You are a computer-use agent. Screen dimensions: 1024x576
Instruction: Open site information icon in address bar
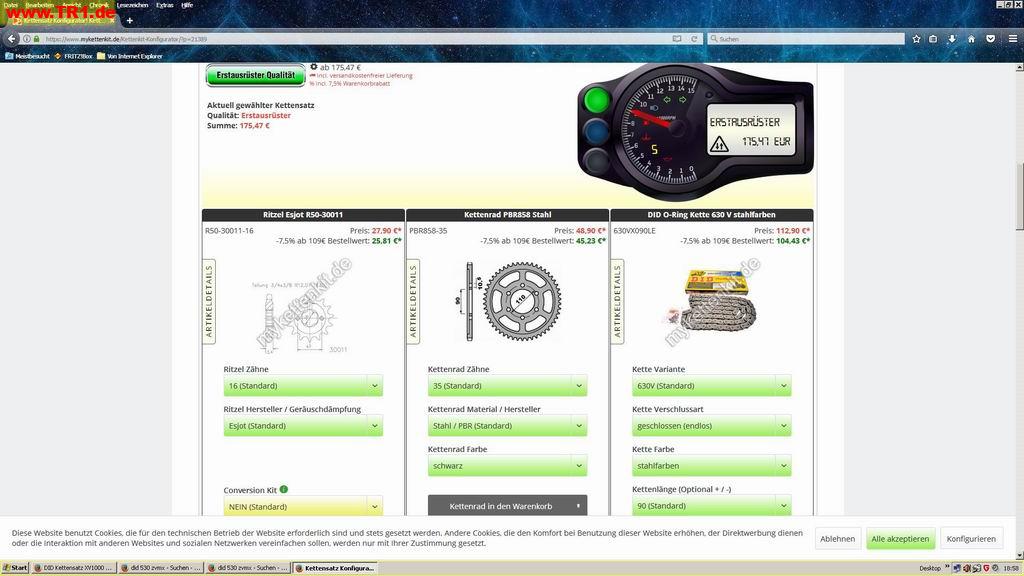(x=27, y=39)
